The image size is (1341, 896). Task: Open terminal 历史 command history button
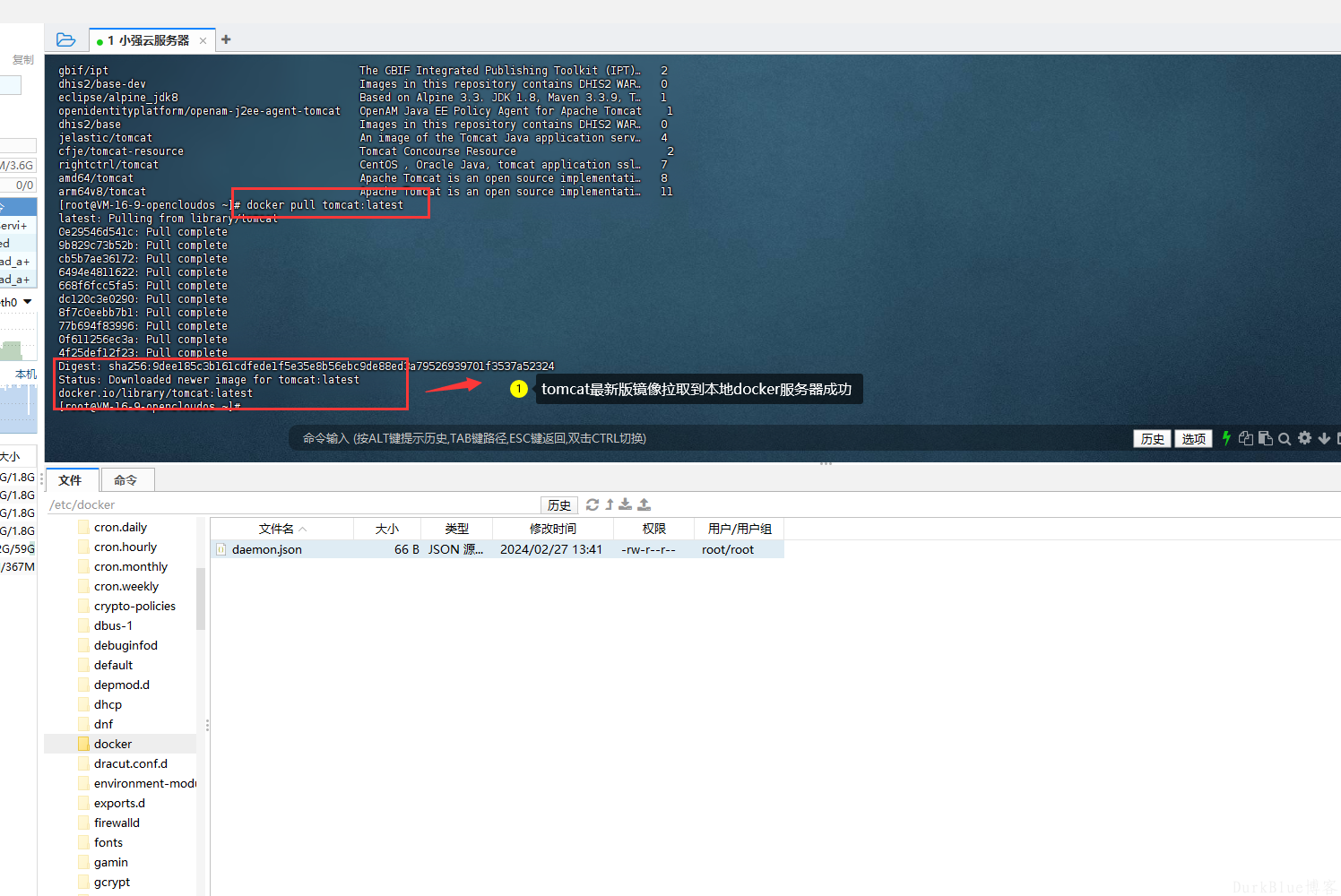click(1153, 438)
